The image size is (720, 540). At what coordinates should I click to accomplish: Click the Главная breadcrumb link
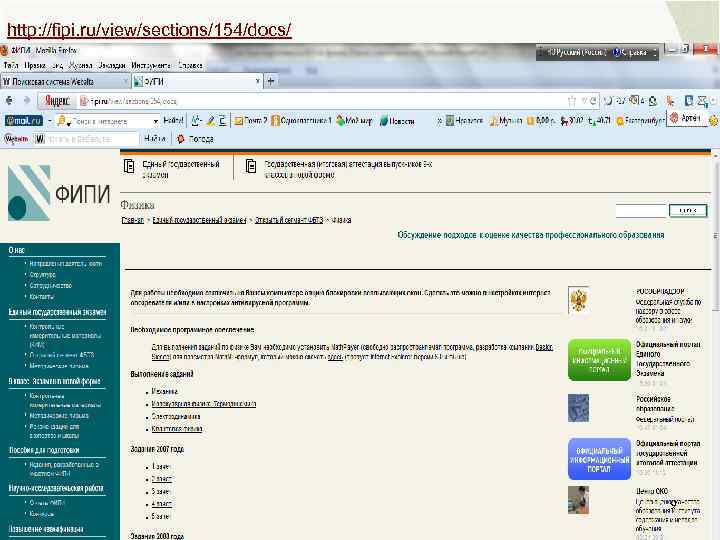point(133,220)
